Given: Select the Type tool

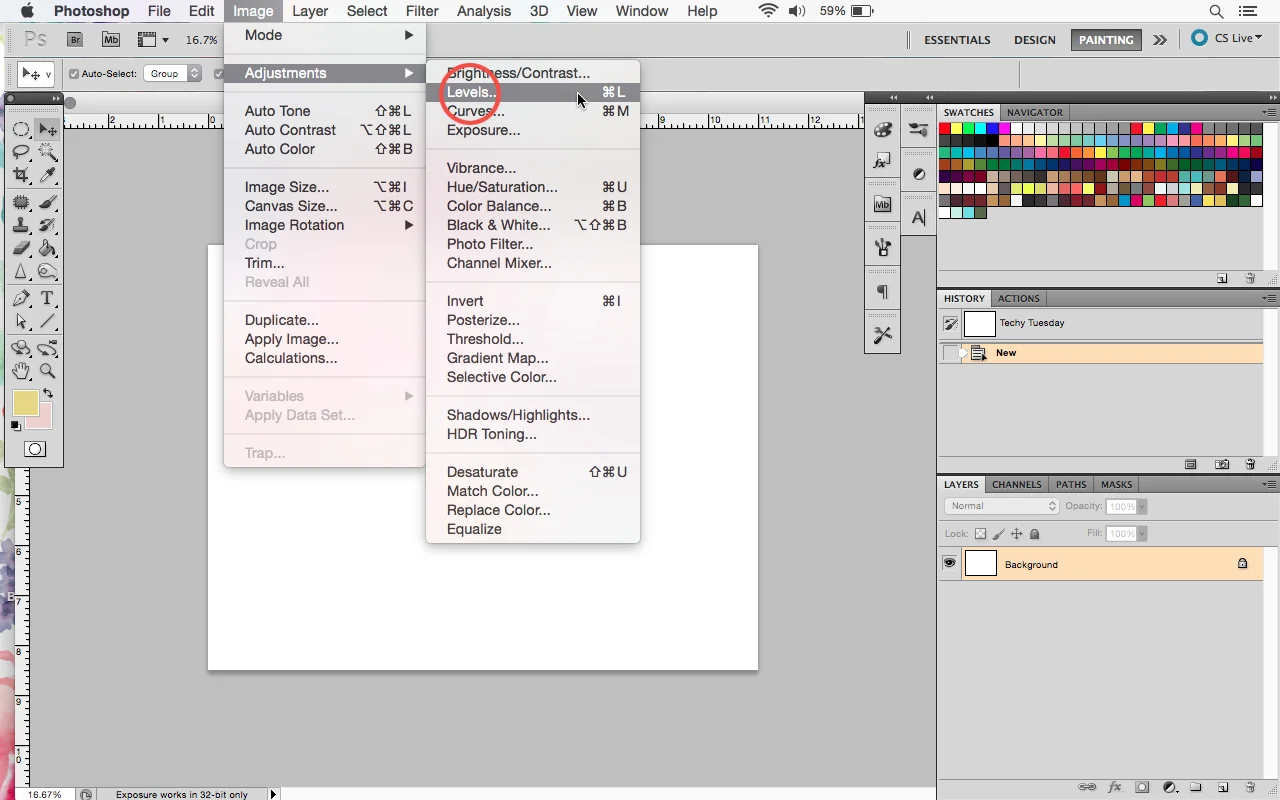Looking at the screenshot, I should 47,299.
